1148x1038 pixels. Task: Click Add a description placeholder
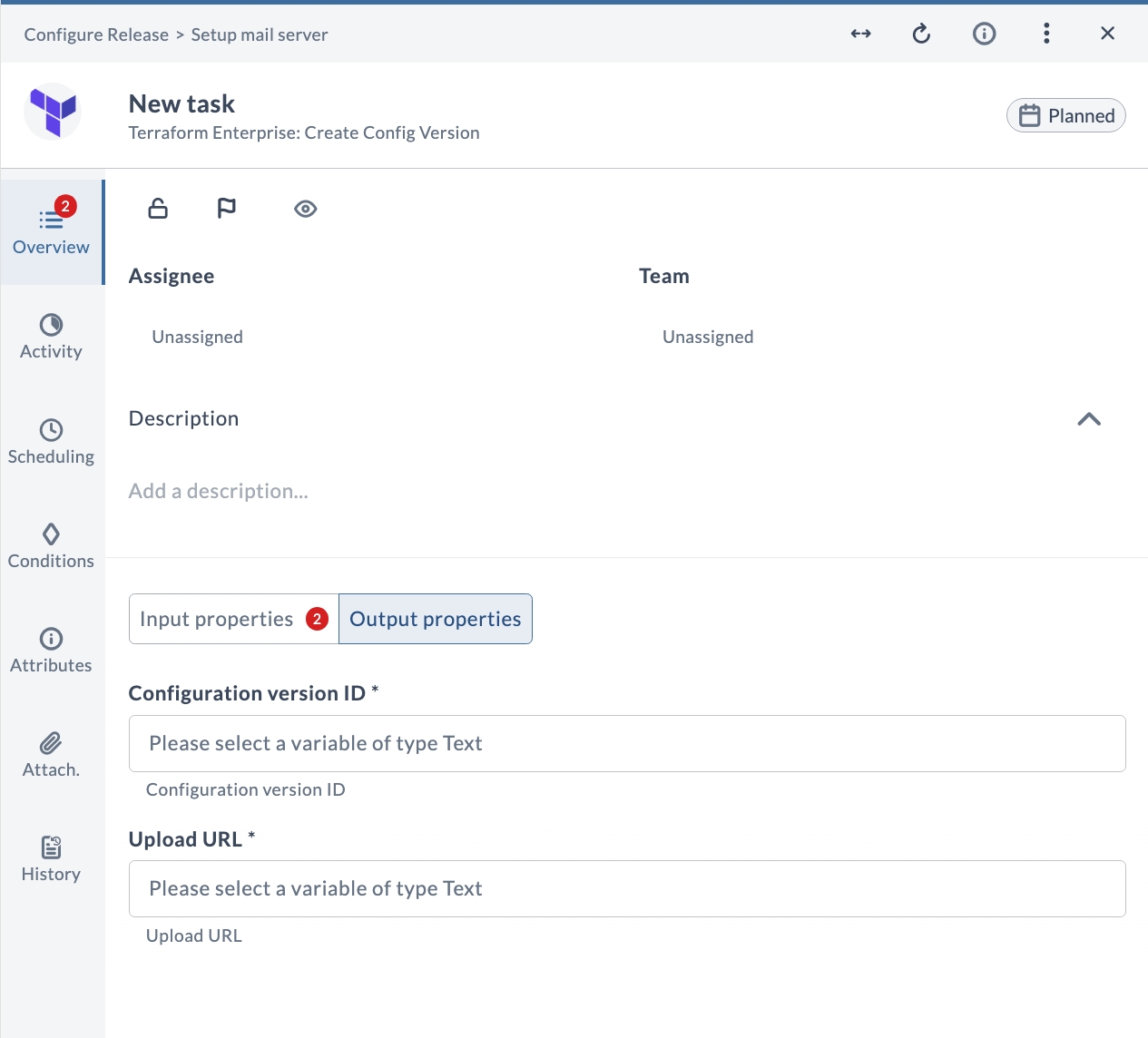pos(219,491)
